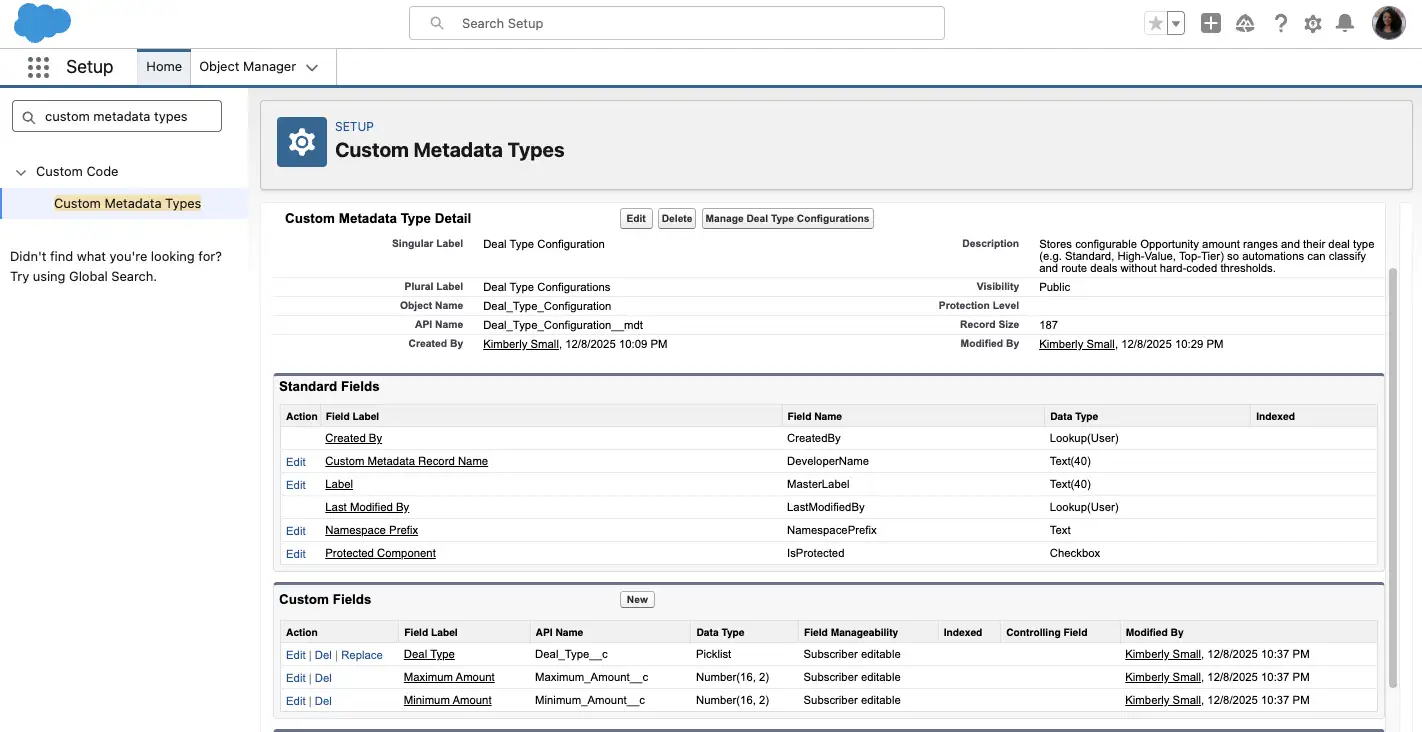This screenshot has width=1422, height=732.
Task: Open the favorites list dropdown arrow
Action: [x=1176, y=24]
